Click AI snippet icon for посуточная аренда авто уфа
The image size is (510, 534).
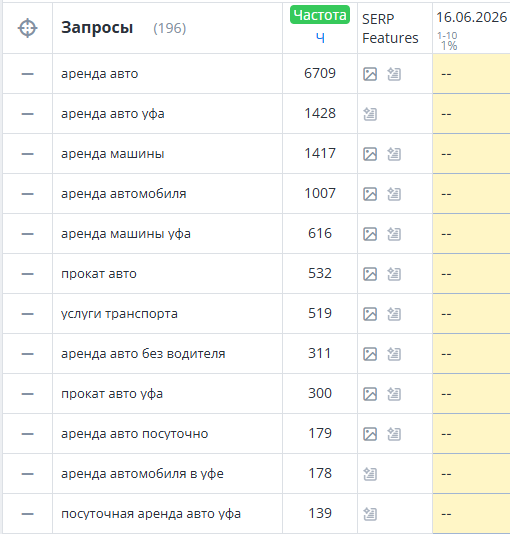[x=370, y=514]
